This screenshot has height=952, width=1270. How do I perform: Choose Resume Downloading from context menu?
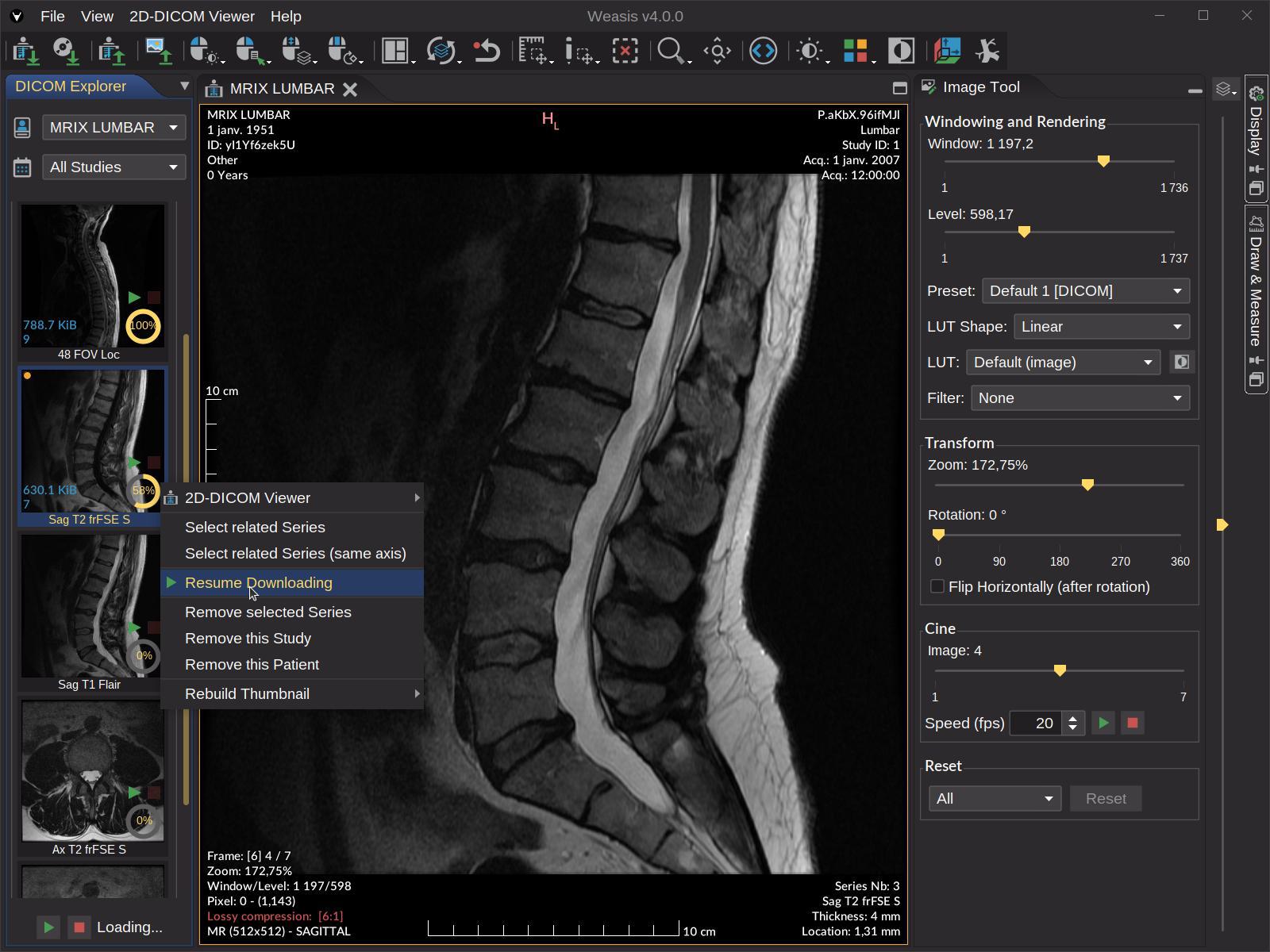(x=259, y=582)
